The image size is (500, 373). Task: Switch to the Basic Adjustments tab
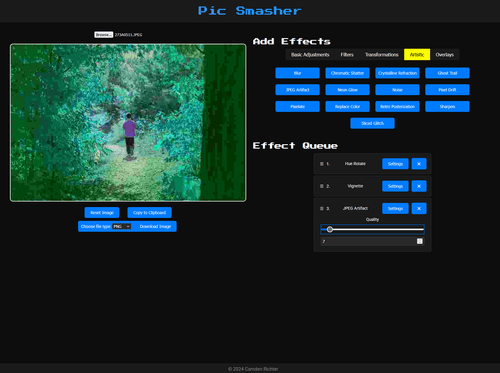(x=310, y=55)
